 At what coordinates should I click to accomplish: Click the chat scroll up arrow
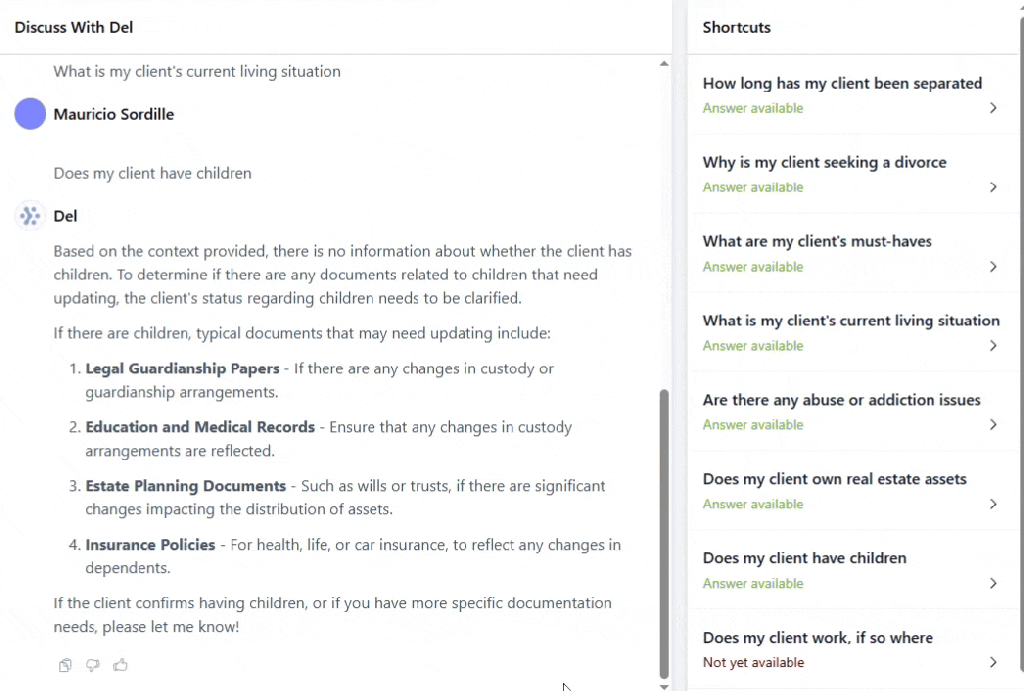pyautogui.click(x=664, y=65)
